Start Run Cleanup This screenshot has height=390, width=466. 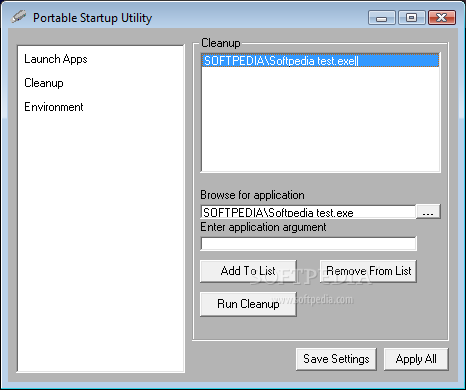(x=248, y=304)
